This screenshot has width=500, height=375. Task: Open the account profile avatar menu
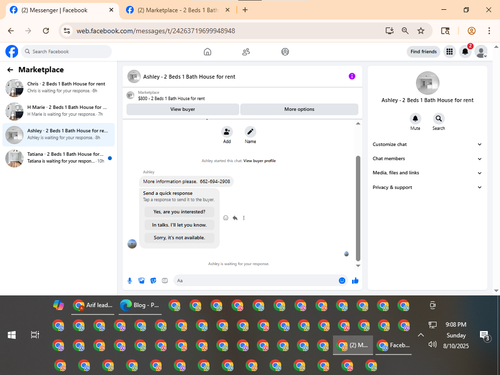tap(481, 52)
